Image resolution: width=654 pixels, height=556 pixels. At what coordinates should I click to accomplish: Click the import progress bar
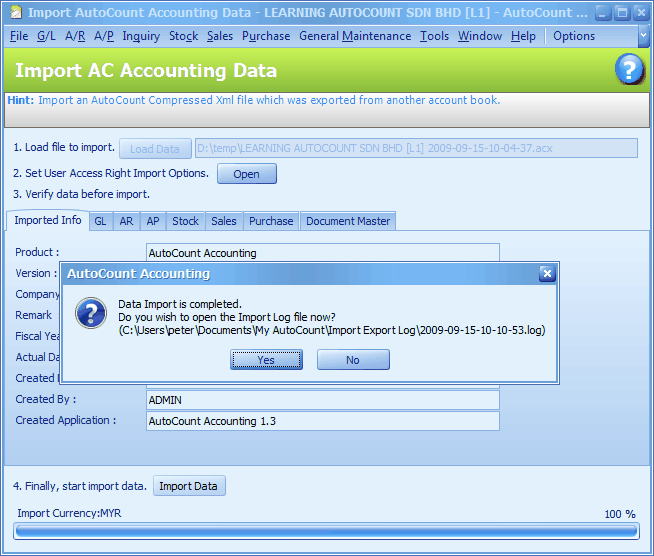click(x=327, y=531)
